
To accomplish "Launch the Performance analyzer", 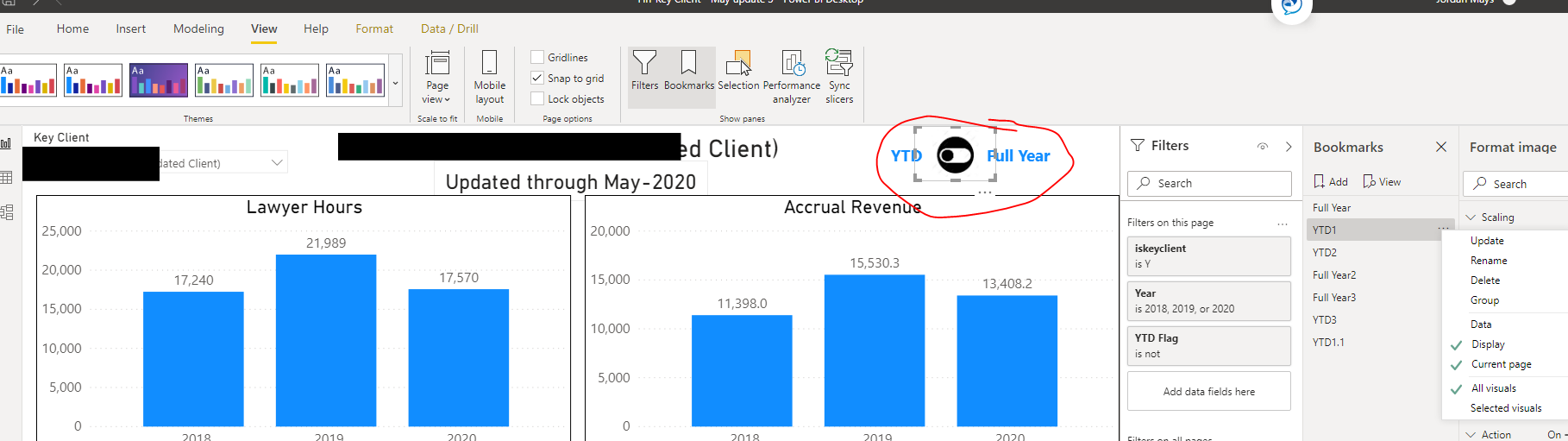I will point(792,77).
